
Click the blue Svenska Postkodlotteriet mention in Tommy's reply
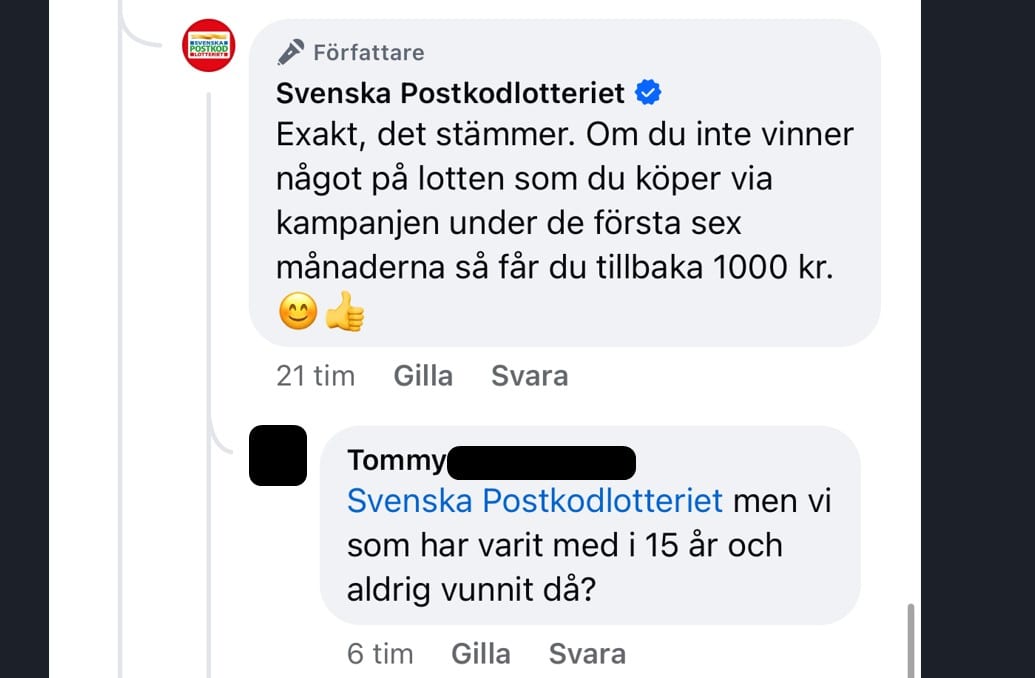coord(534,501)
